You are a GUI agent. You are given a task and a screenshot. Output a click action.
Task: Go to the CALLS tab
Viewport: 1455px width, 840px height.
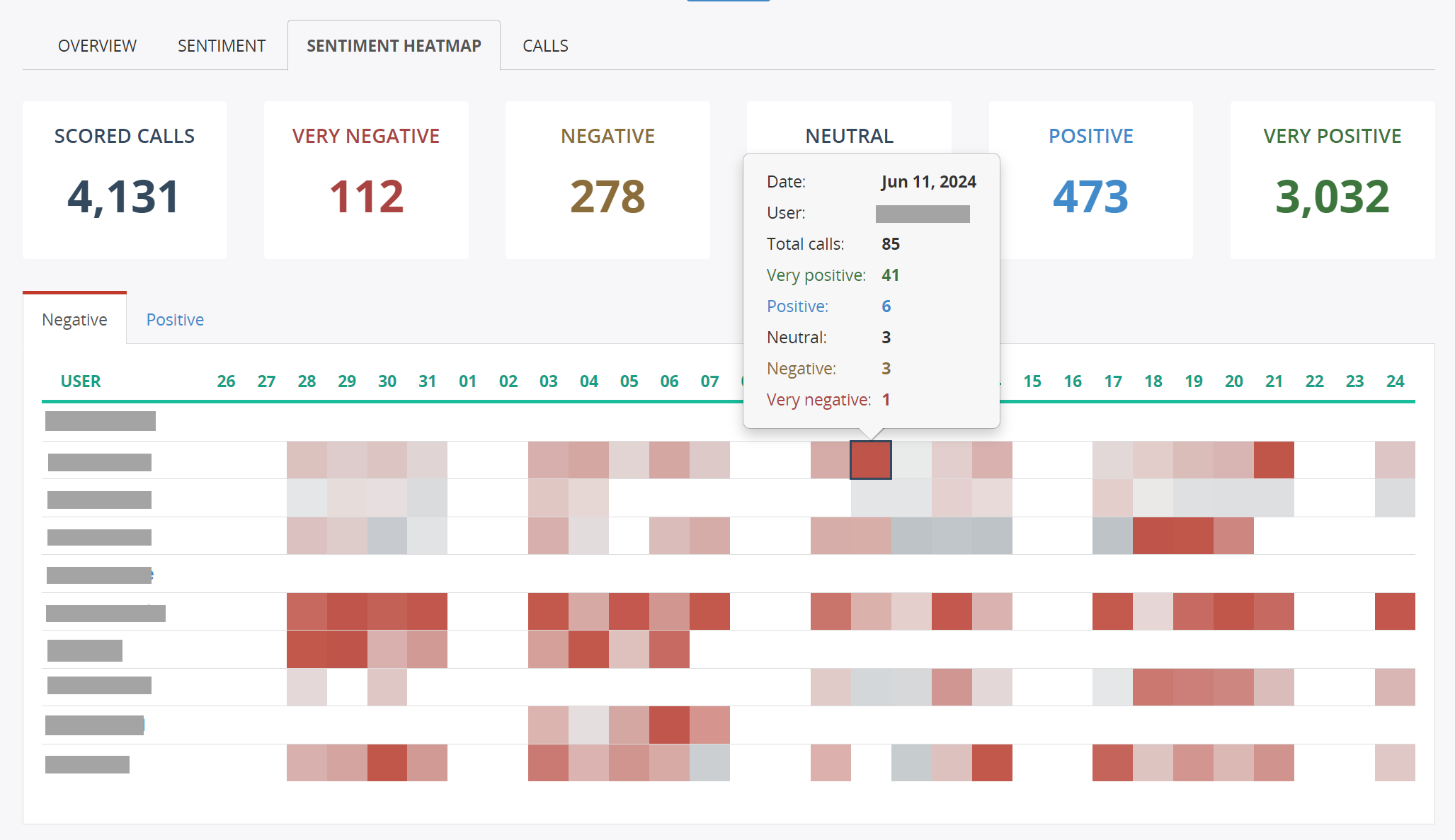[x=545, y=46]
